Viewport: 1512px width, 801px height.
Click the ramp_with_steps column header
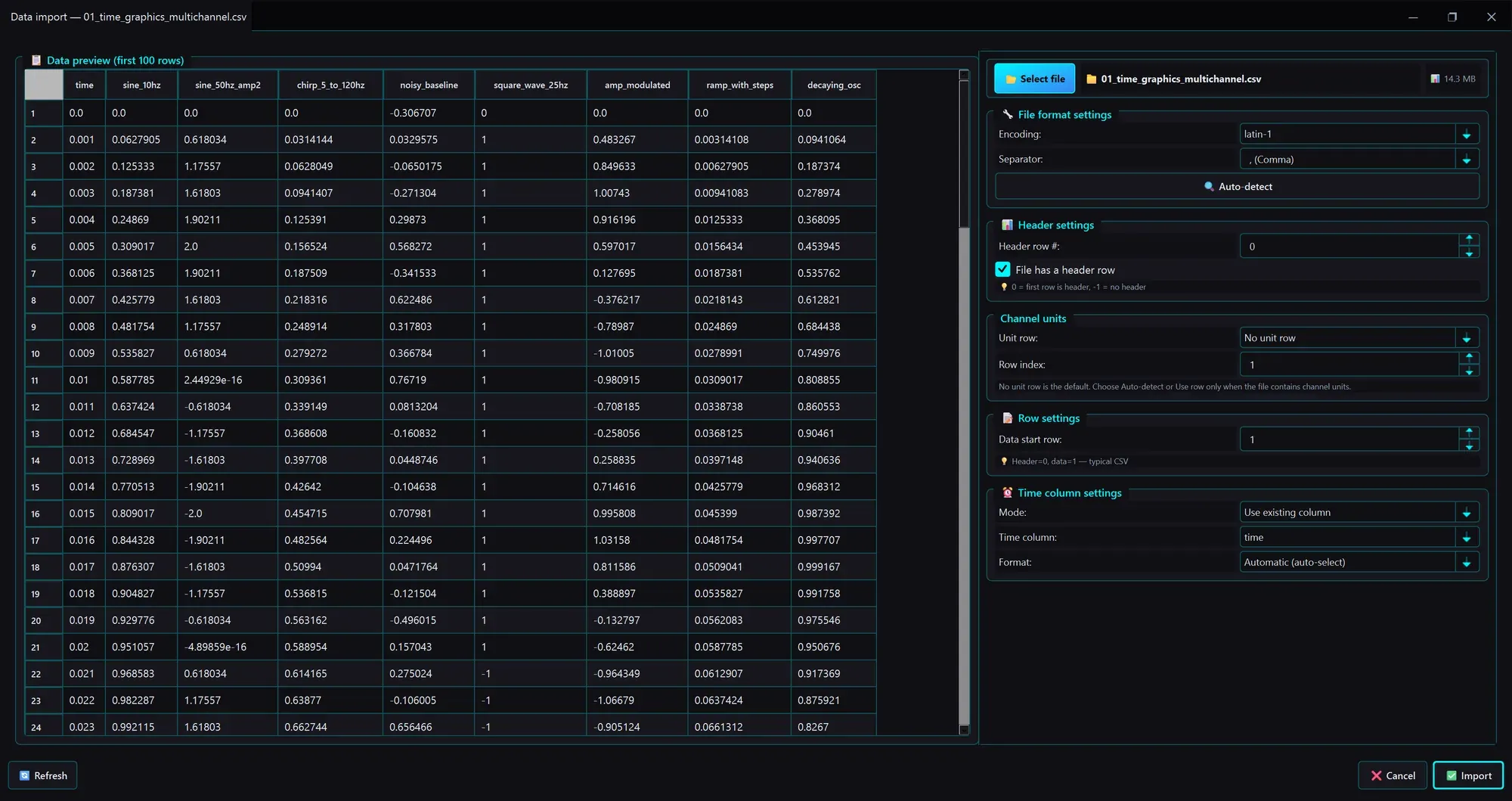(739, 85)
